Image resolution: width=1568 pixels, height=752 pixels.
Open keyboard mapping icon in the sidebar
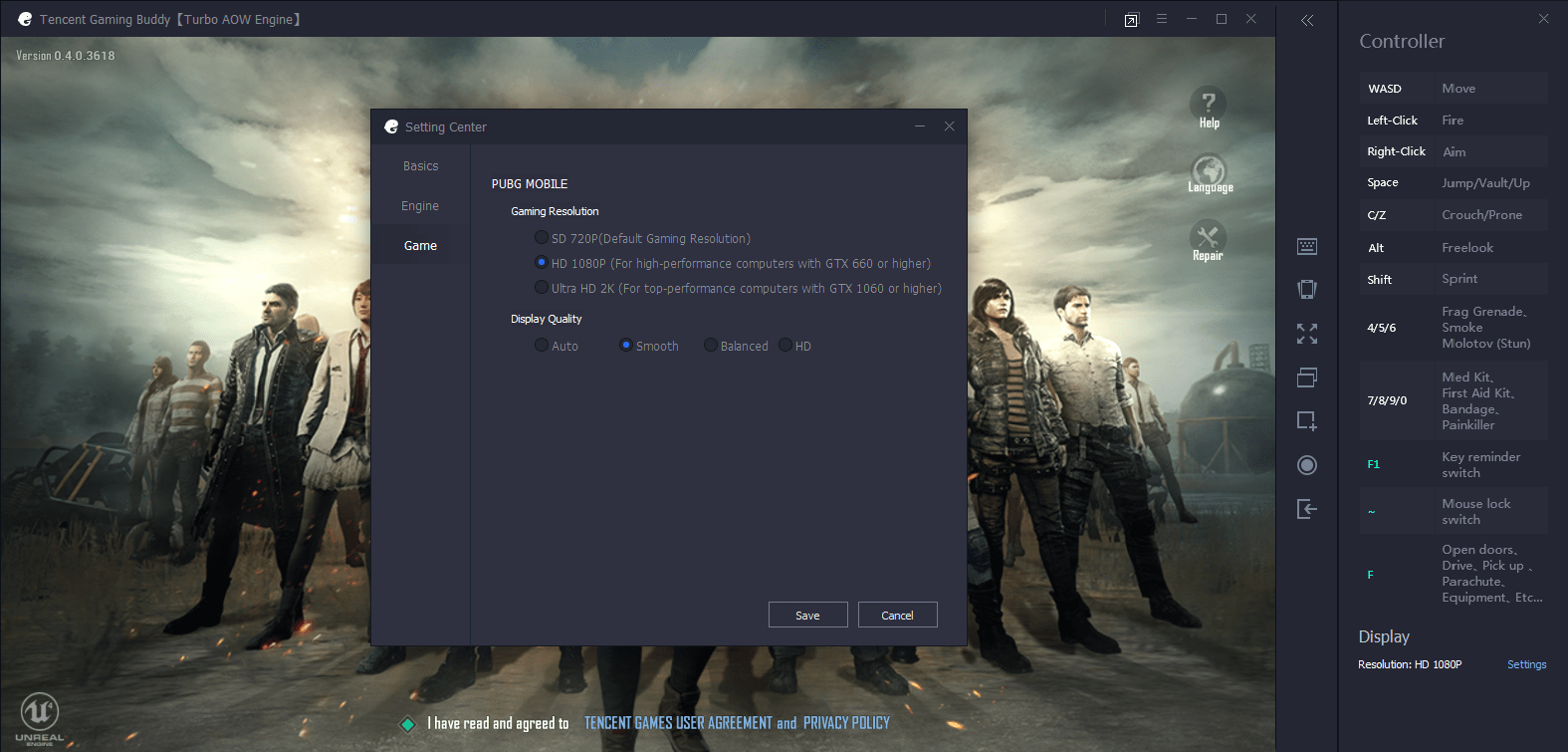coord(1307,246)
